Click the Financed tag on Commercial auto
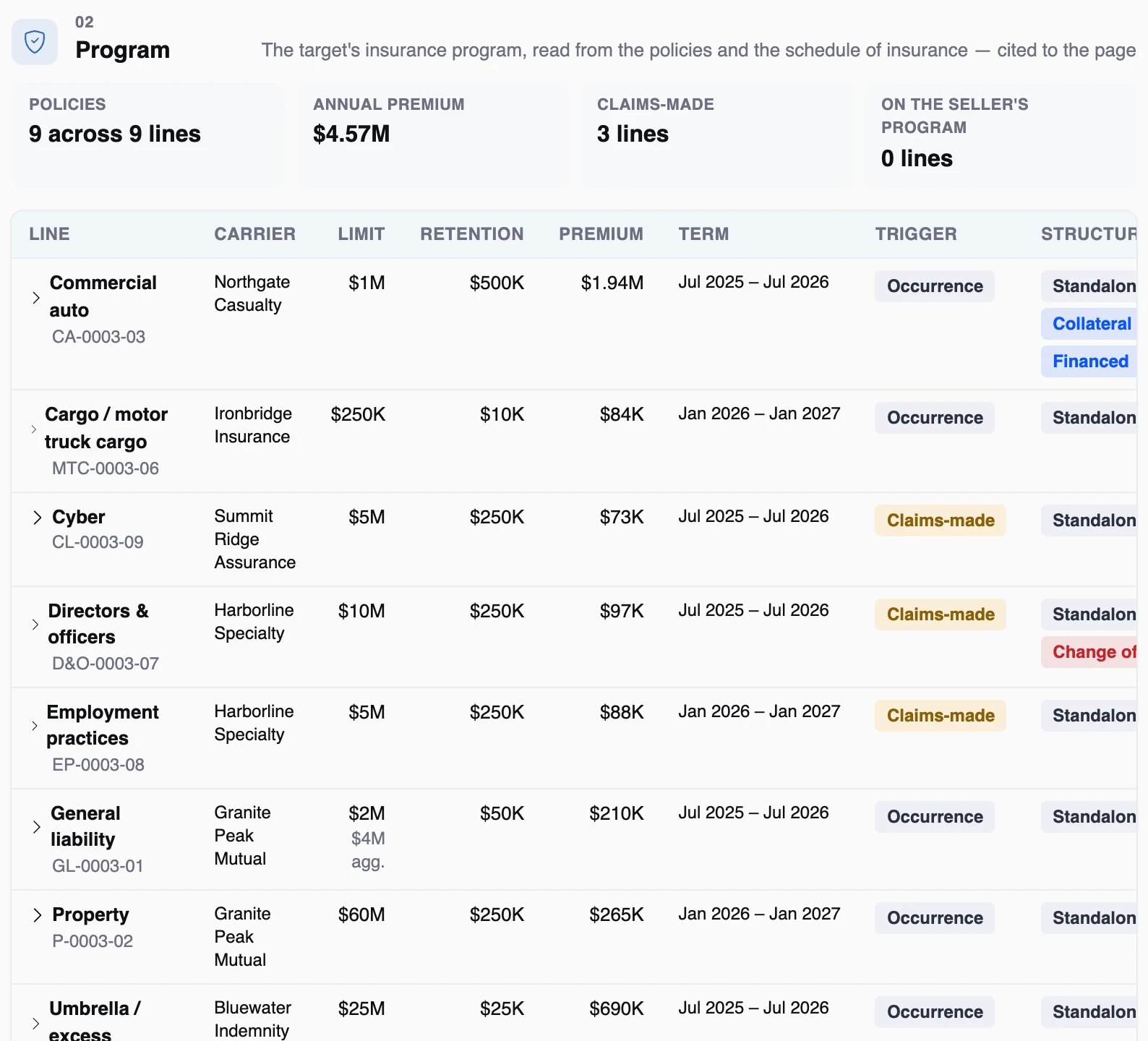The height and width of the screenshot is (1041, 1148). (x=1090, y=361)
